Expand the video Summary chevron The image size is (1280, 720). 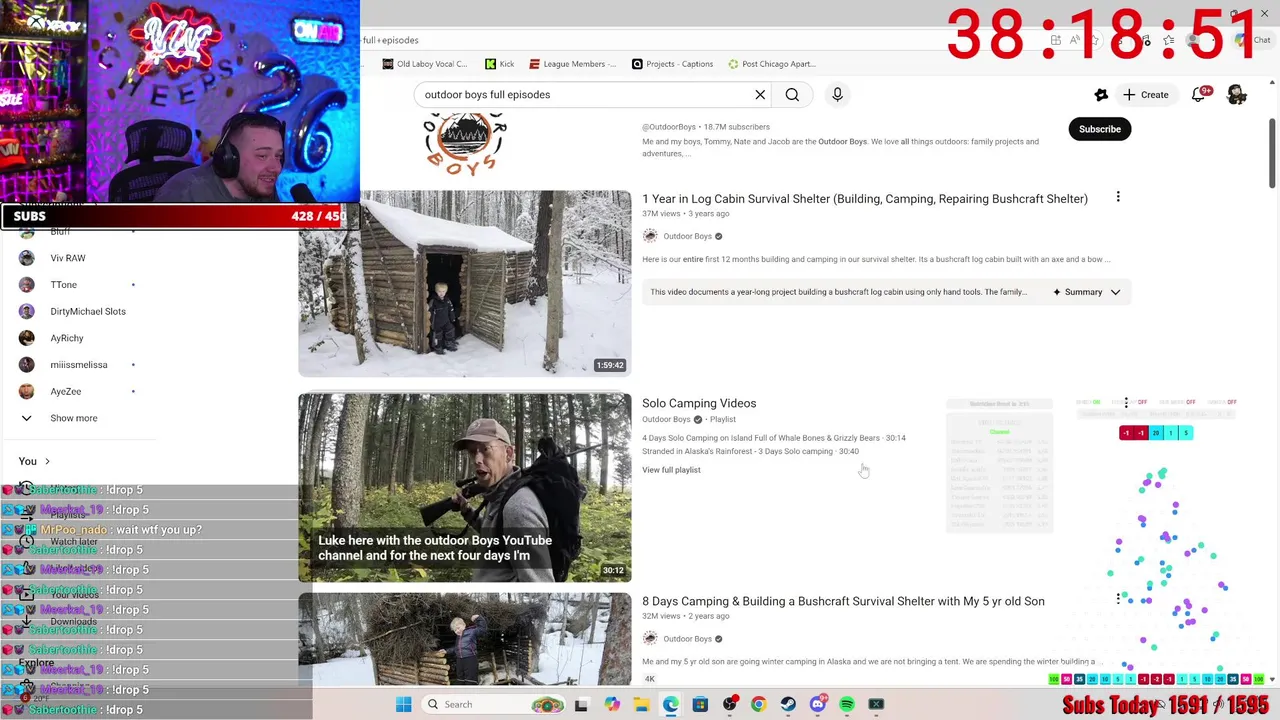[1115, 292]
